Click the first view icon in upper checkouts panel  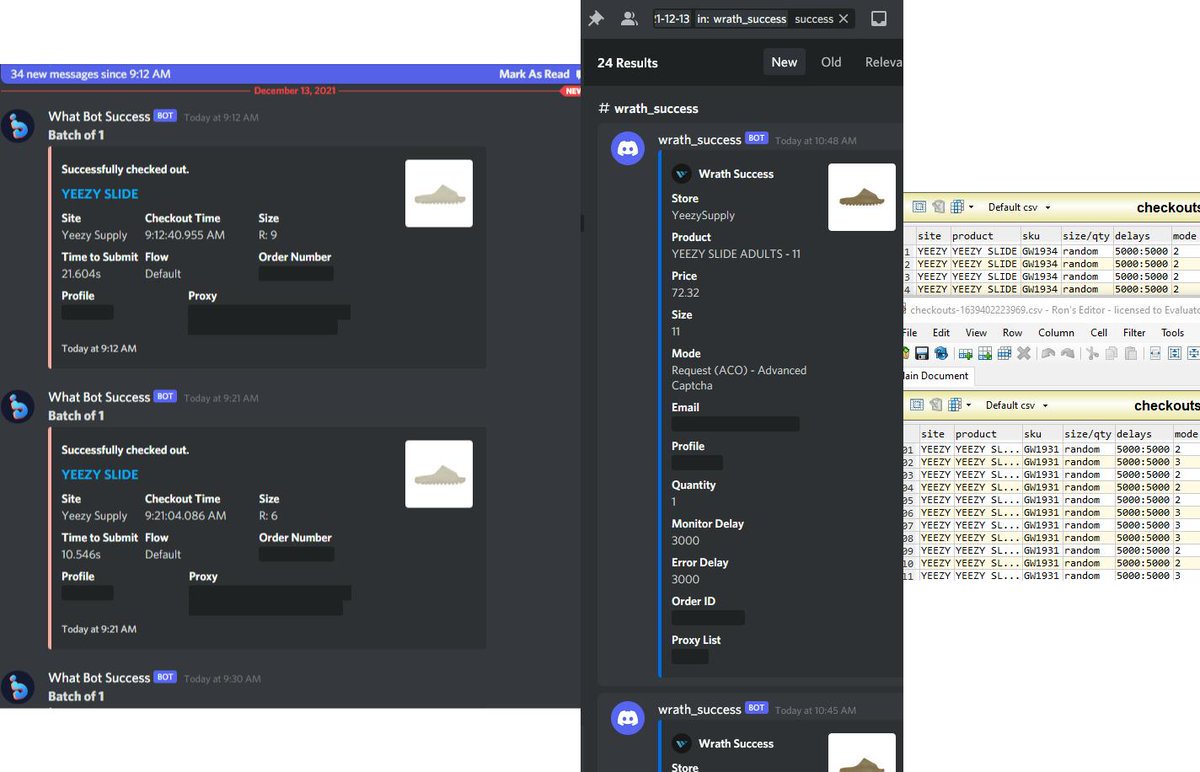point(919,207)
